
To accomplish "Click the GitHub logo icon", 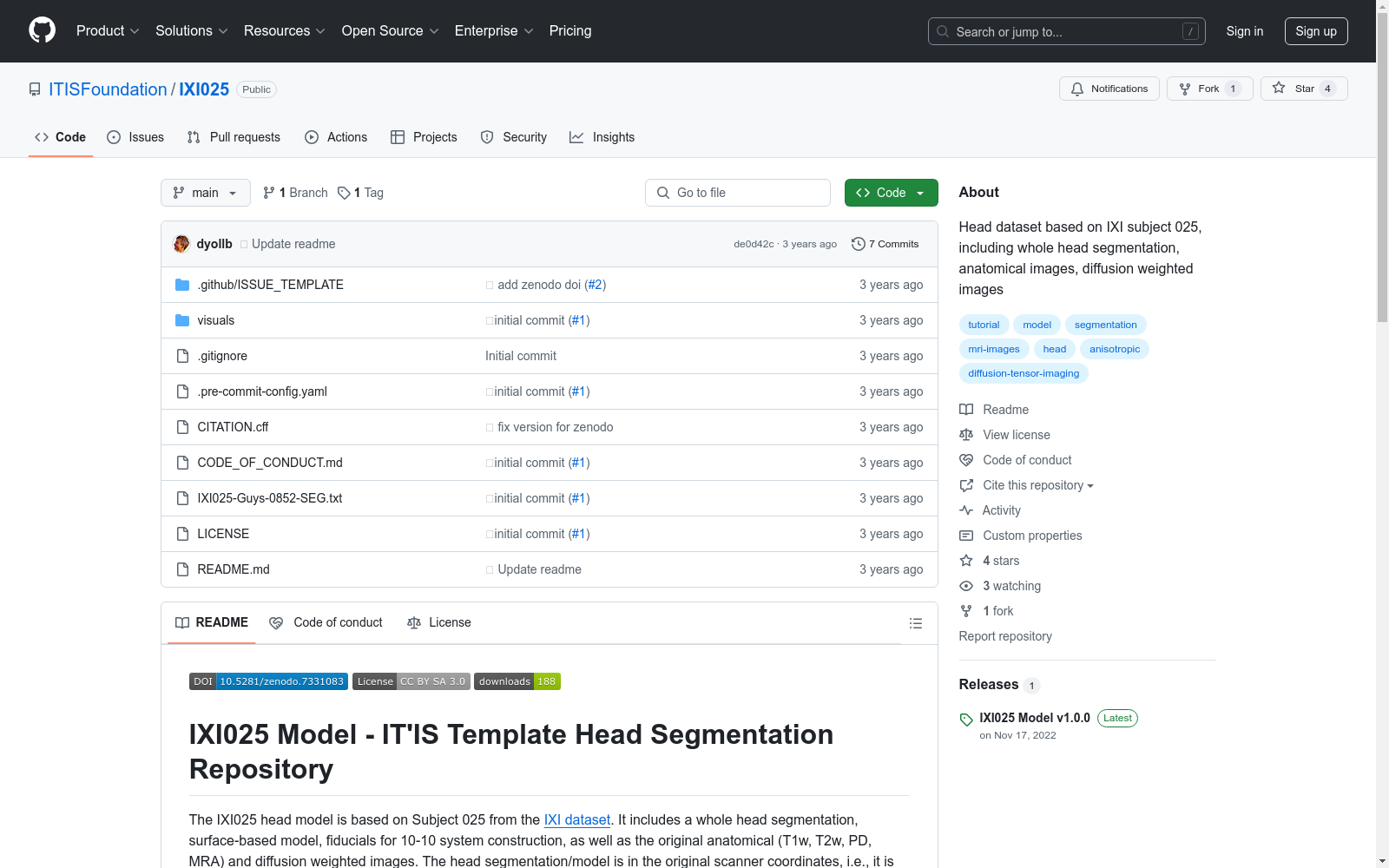I will point(42,30).
